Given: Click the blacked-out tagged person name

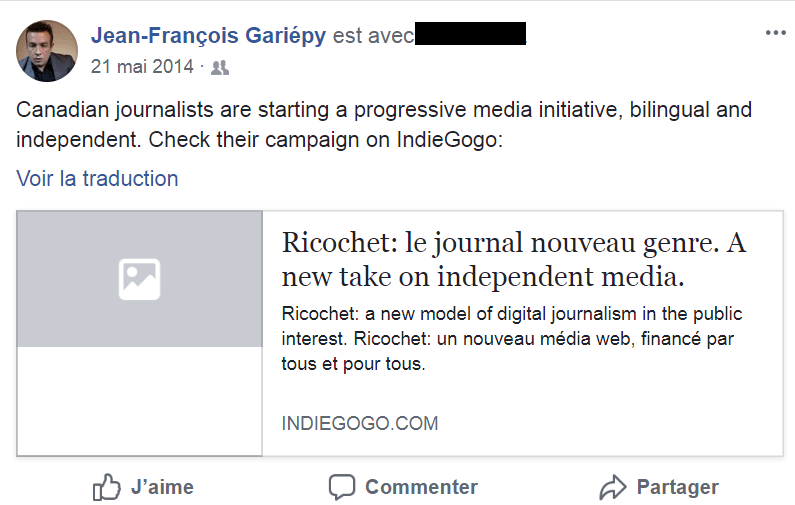Looking at the screenshot, I should (x=470, y=36).
